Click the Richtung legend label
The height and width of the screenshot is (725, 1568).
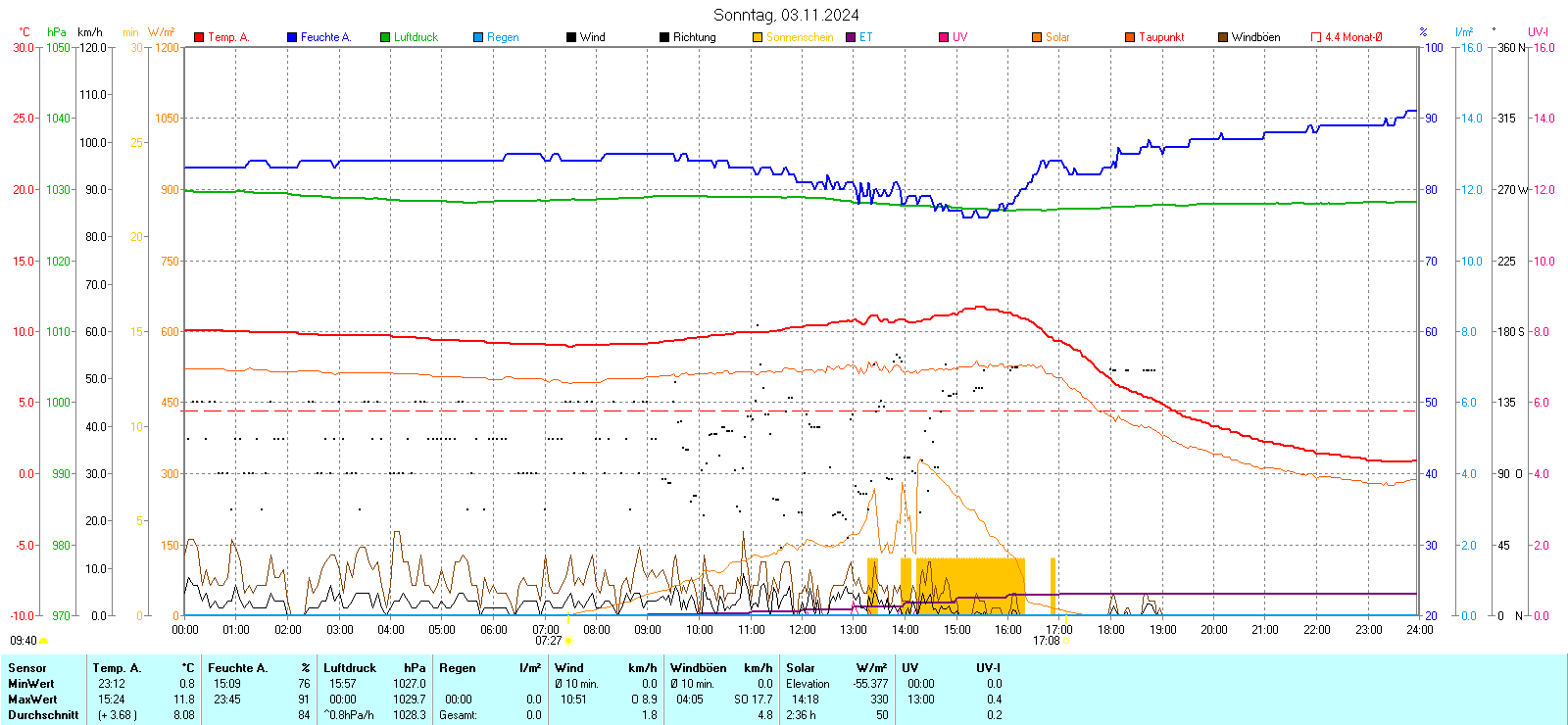(694, 37)
